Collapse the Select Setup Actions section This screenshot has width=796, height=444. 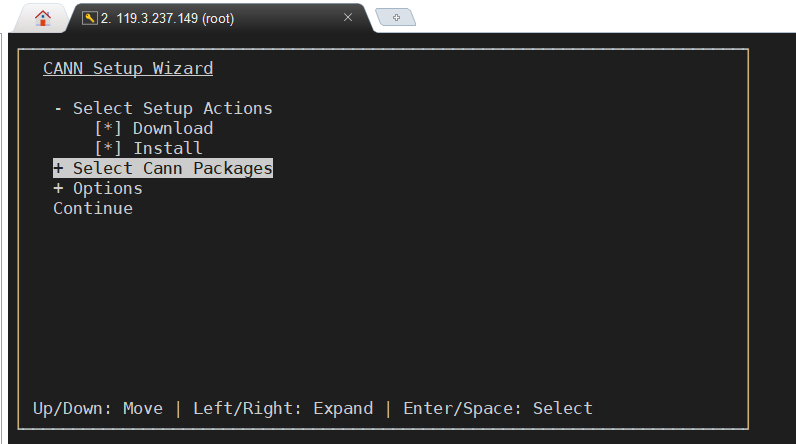pyautogui.click(x=58, y=108)
